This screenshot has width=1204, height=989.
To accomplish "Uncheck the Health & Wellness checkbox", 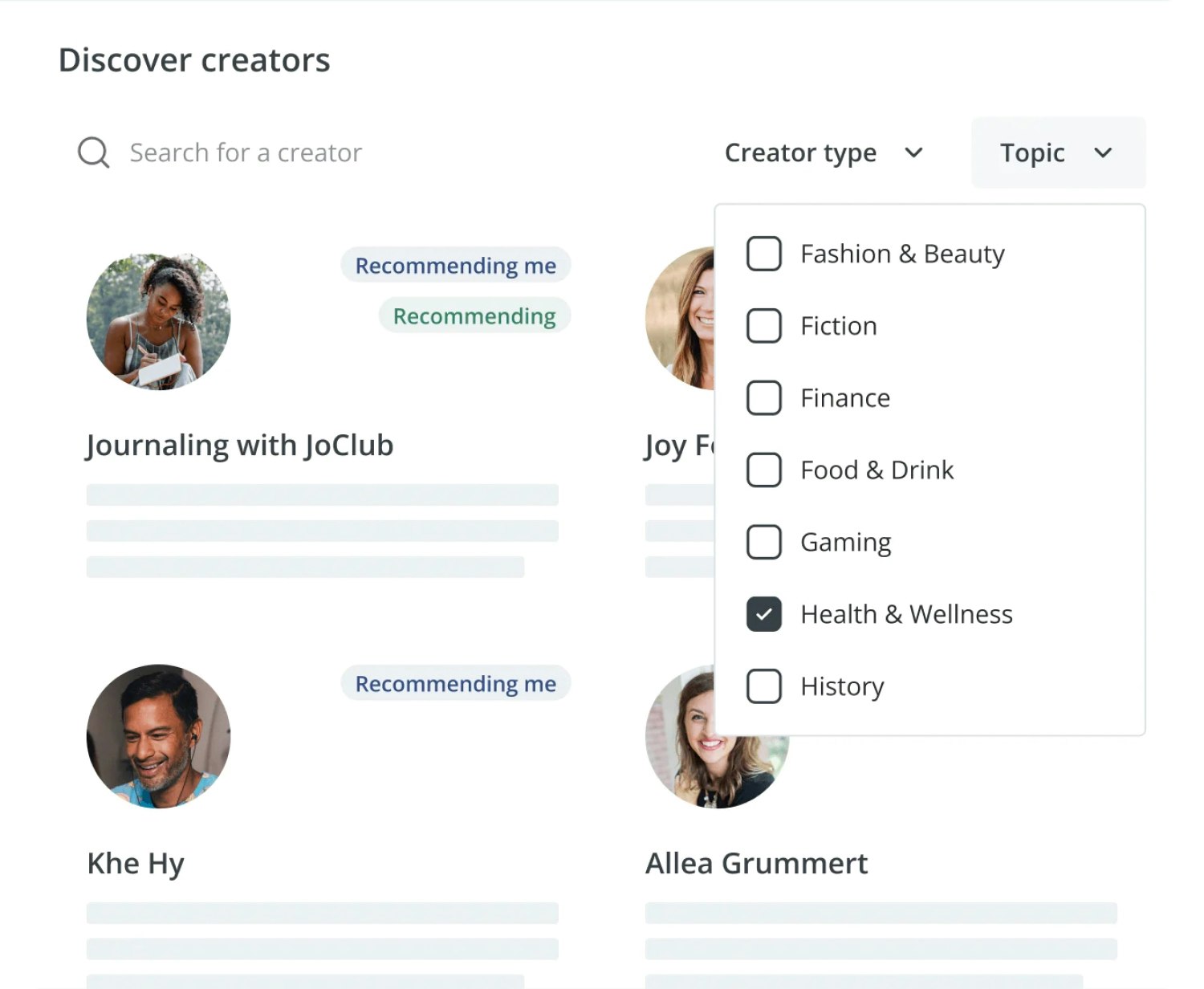I will (x=763, y=614).
